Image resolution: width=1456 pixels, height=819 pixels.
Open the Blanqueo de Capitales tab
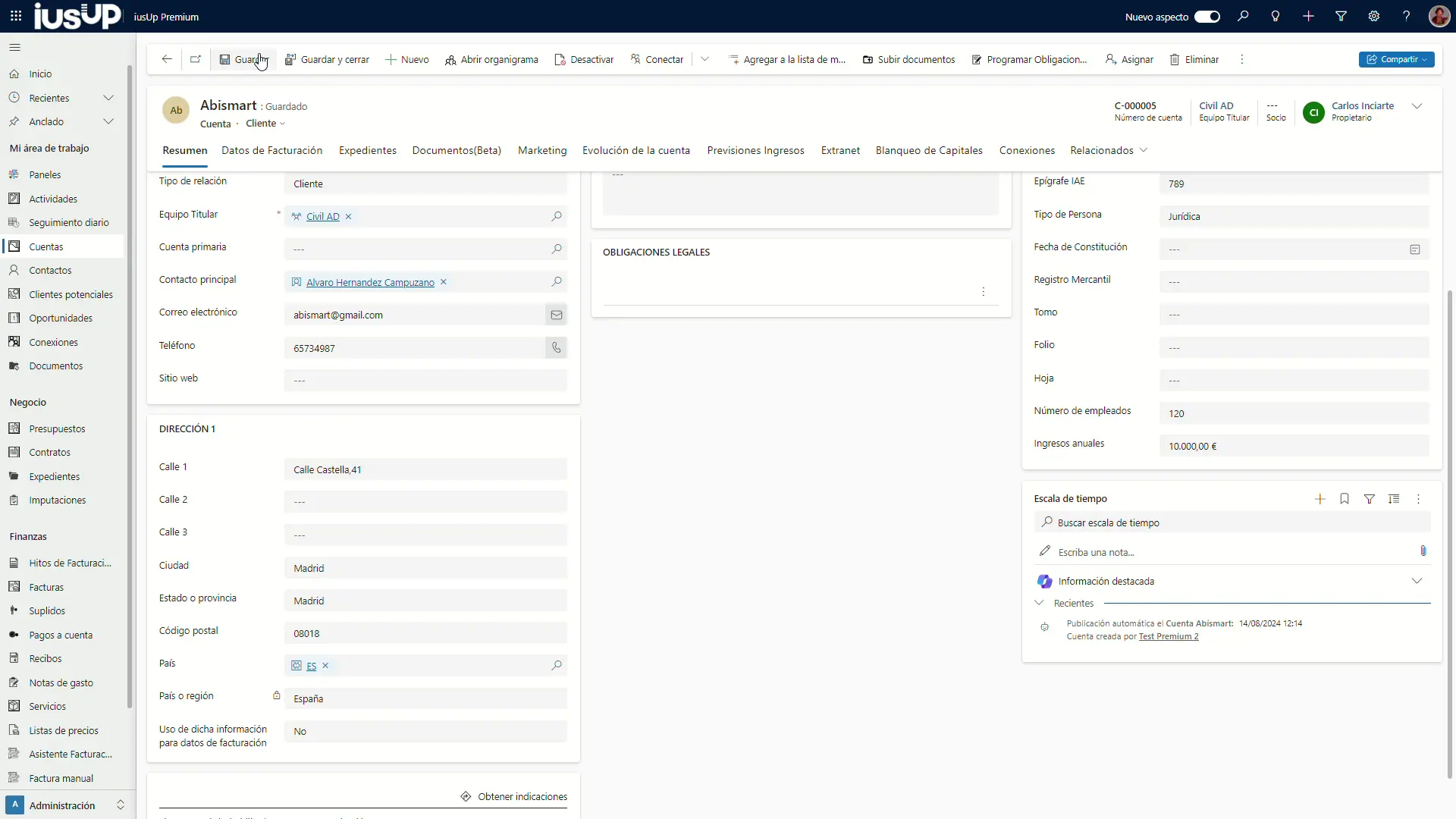pos(929,150)
